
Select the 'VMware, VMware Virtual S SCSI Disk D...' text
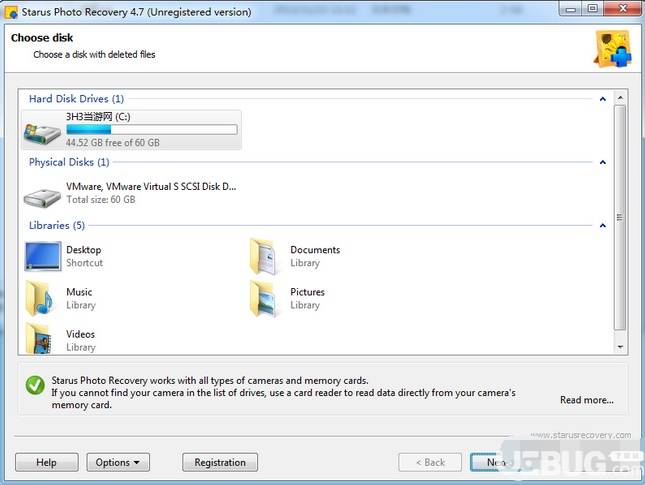tap(151, 187)
